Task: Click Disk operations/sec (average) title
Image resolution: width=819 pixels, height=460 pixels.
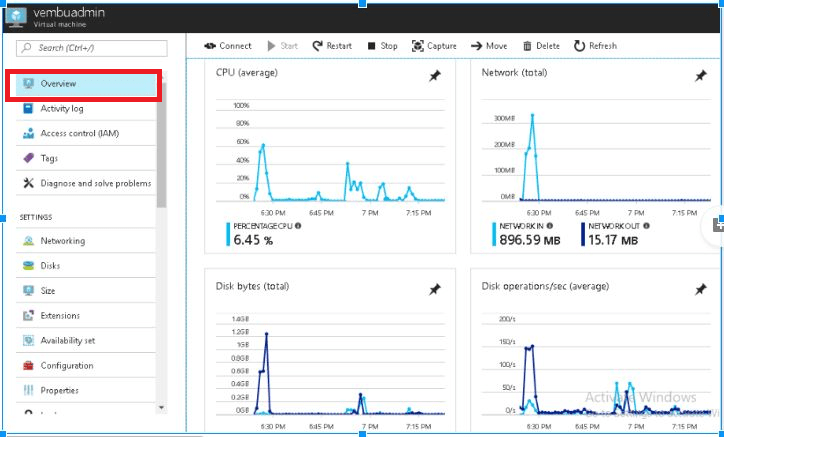Action: click(545, 286)
